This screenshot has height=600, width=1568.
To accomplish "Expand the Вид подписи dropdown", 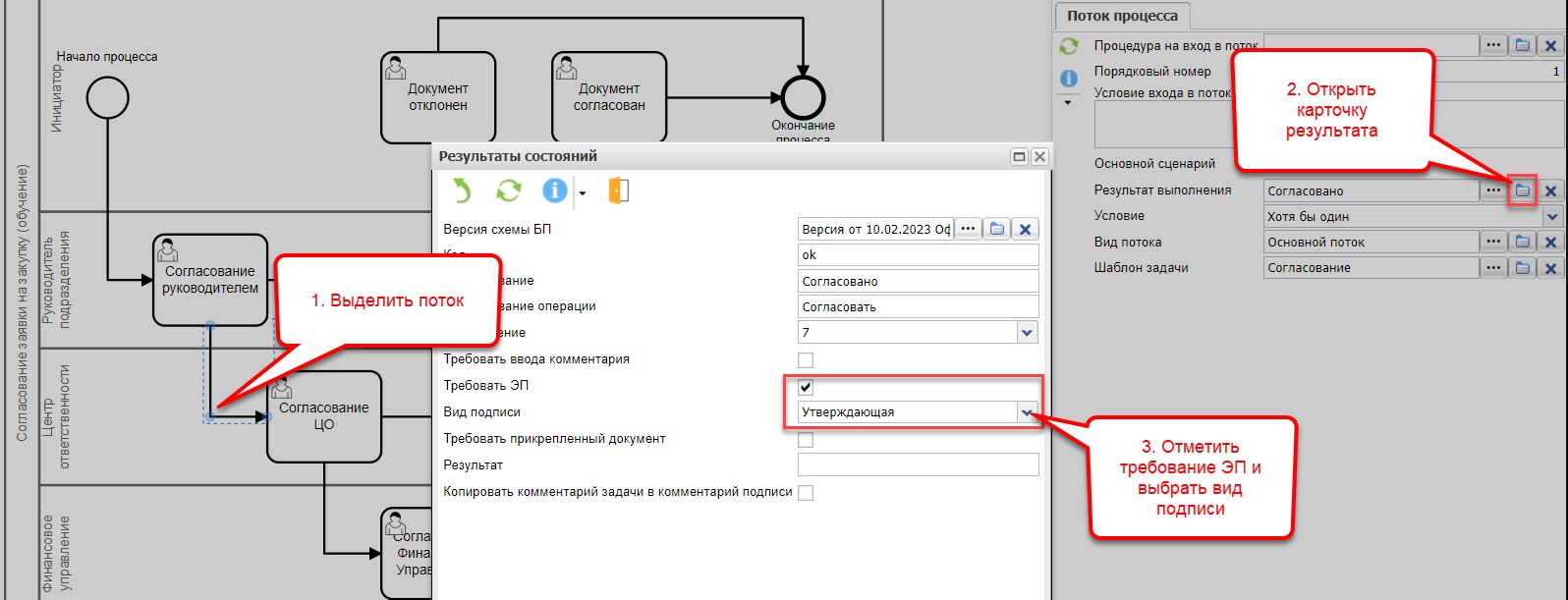I will tap(1027, 412).
